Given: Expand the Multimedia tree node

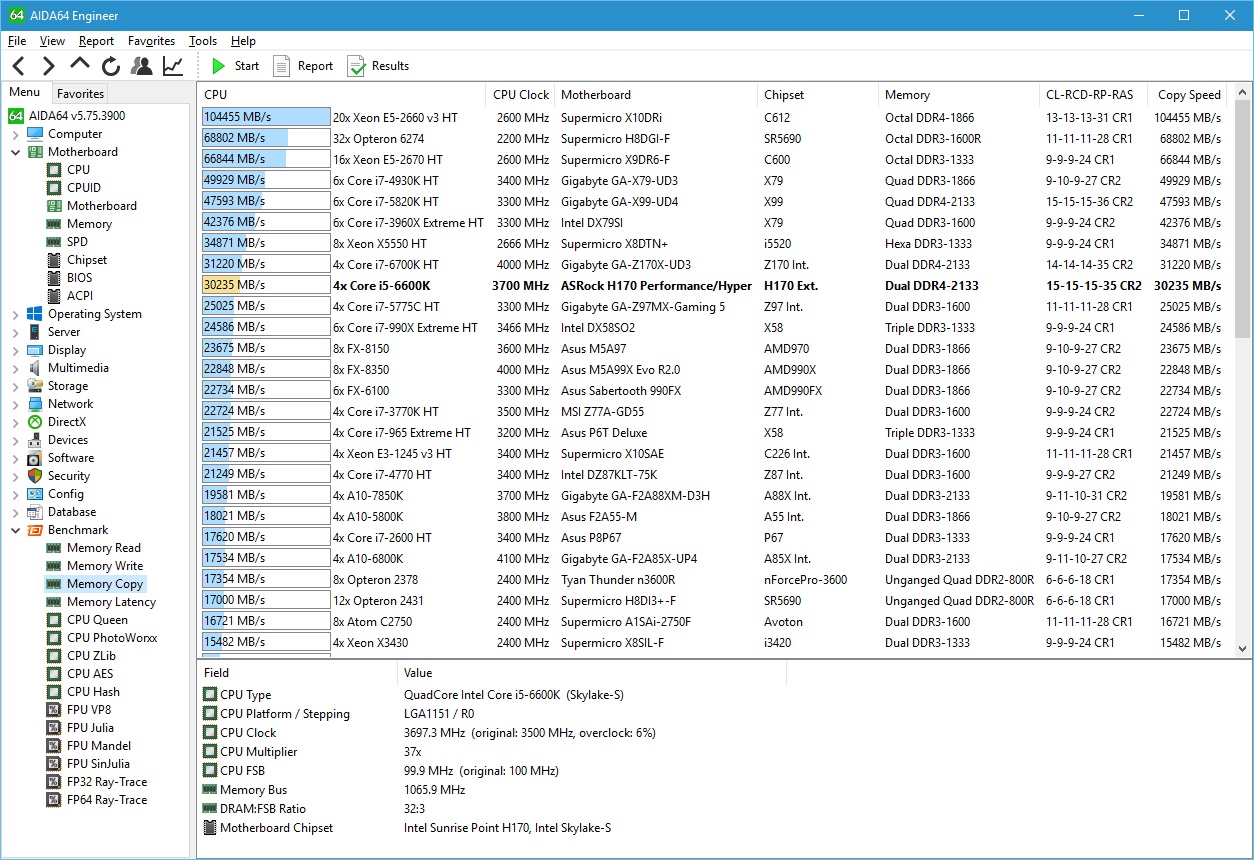Looking at the screenshot, I should (16, 368).
